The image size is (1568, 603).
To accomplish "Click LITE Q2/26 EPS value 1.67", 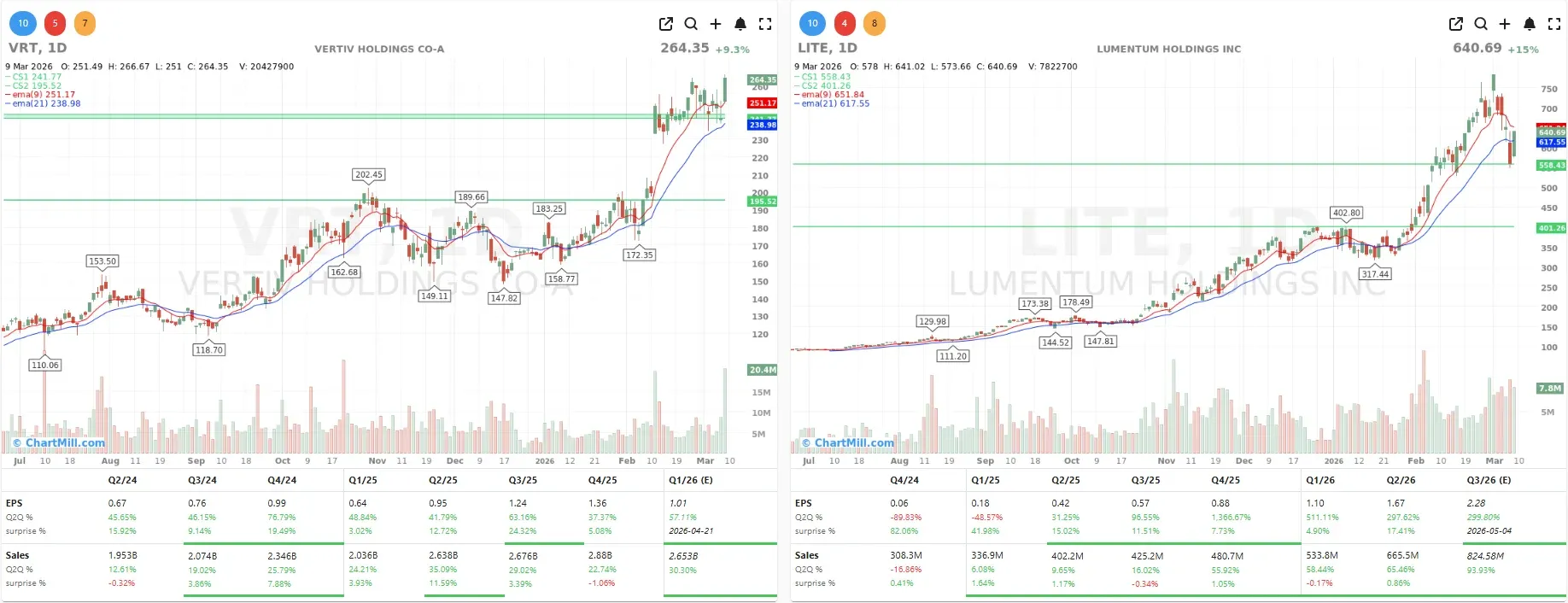I will pyautogui.click(x=1396, y=503).
